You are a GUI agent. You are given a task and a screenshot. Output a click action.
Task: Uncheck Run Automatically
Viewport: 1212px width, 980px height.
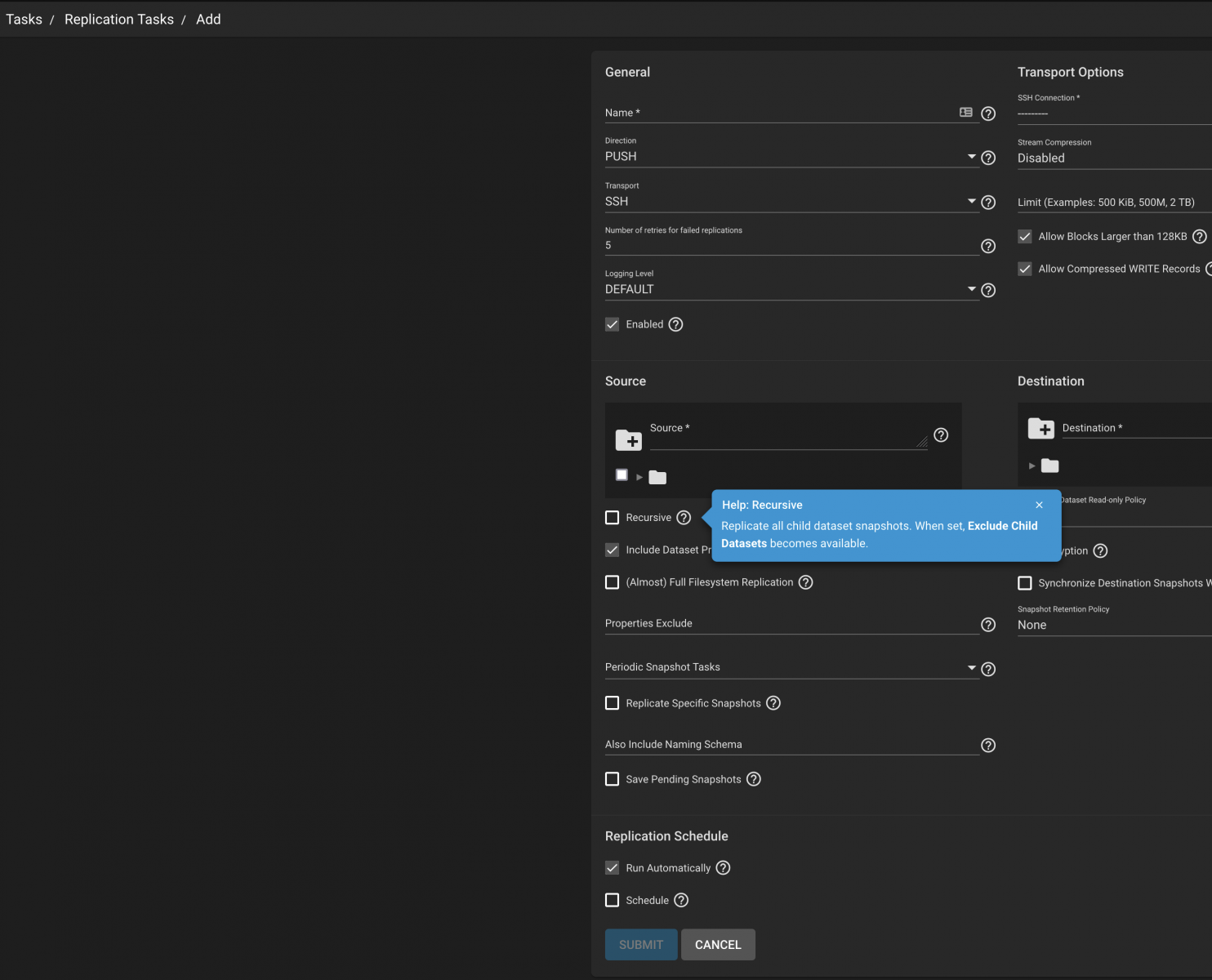[613, 868]
